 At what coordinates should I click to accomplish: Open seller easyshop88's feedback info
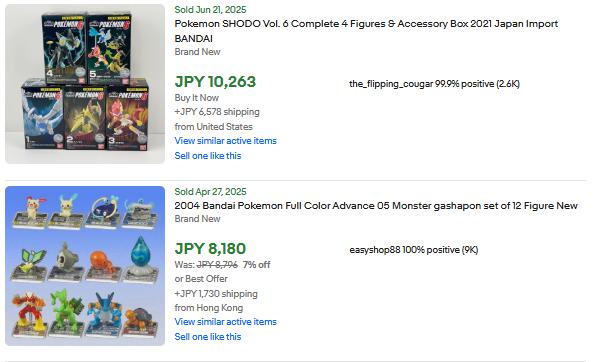click(414, 250)
